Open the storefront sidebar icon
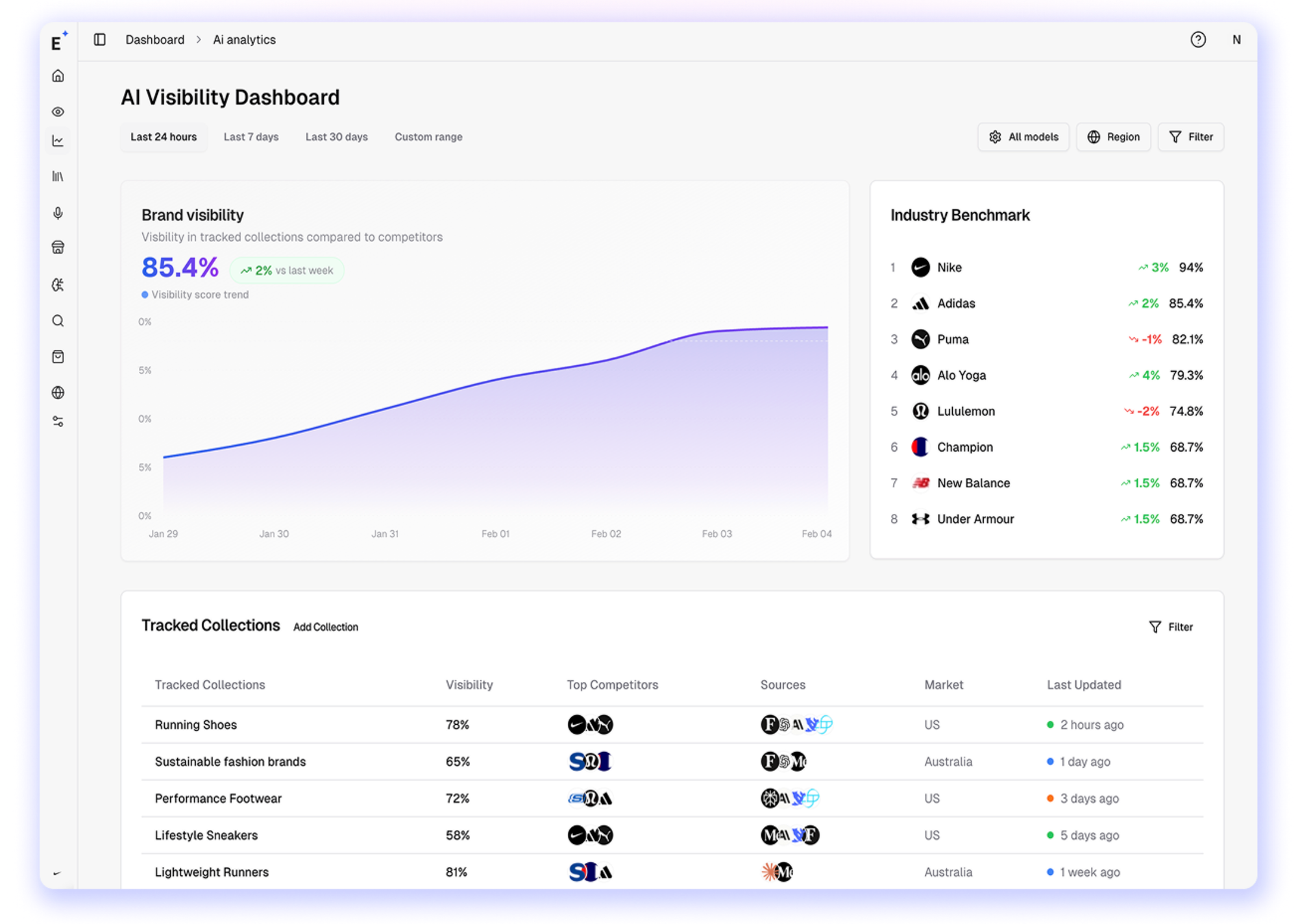The height and width of the screenshot is (924, 1298). (x=58, y=247)
